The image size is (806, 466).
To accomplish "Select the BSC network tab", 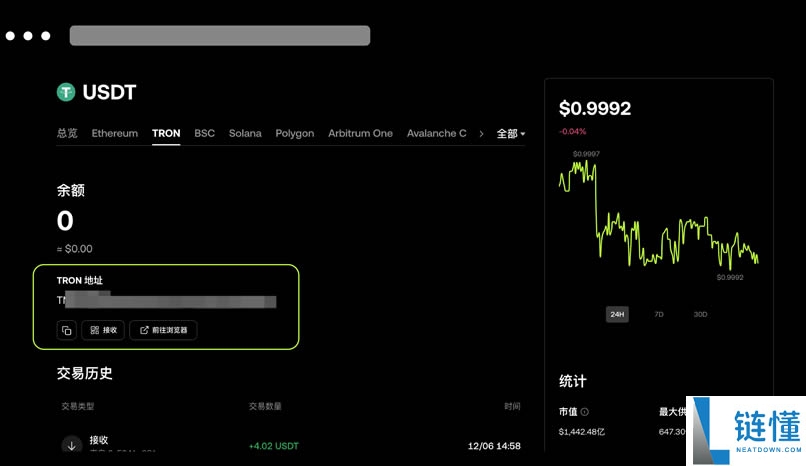I will (x=204, y=133).
